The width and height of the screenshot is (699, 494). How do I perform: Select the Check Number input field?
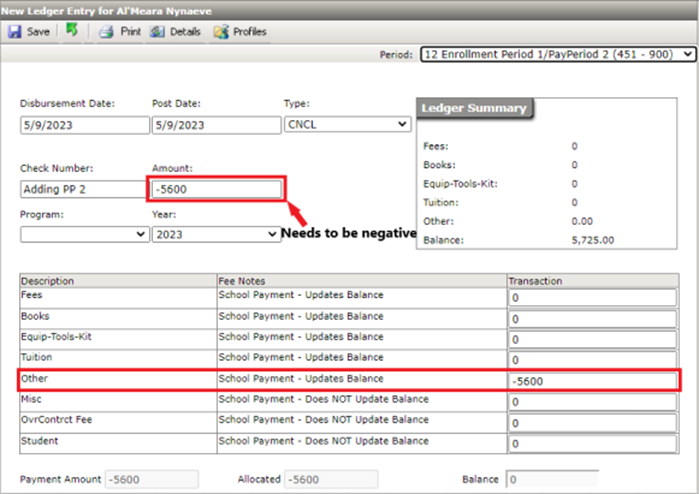[x=82, y=189]
